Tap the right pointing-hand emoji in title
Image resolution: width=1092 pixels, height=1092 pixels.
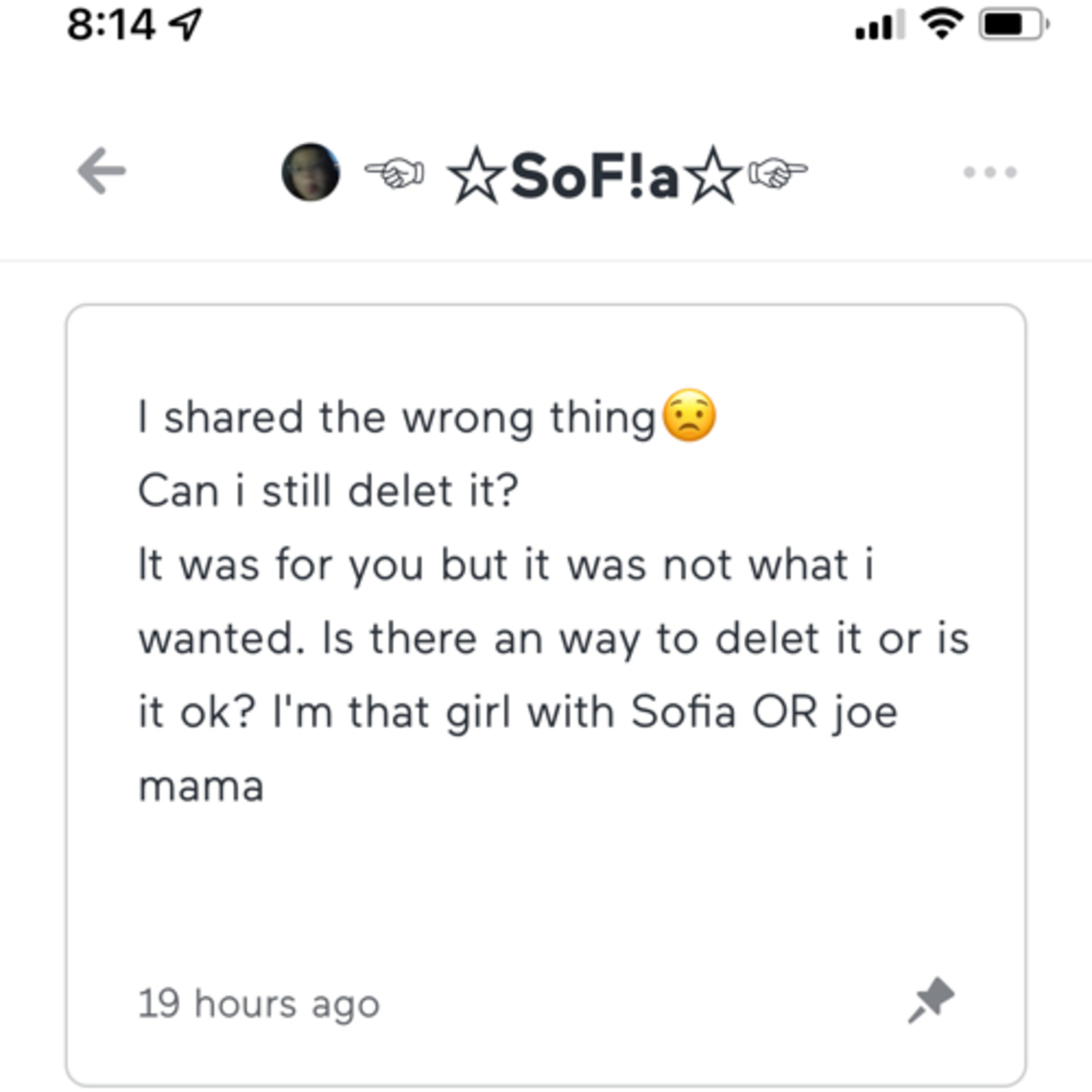pyautogui.click(x=778, y=173)
